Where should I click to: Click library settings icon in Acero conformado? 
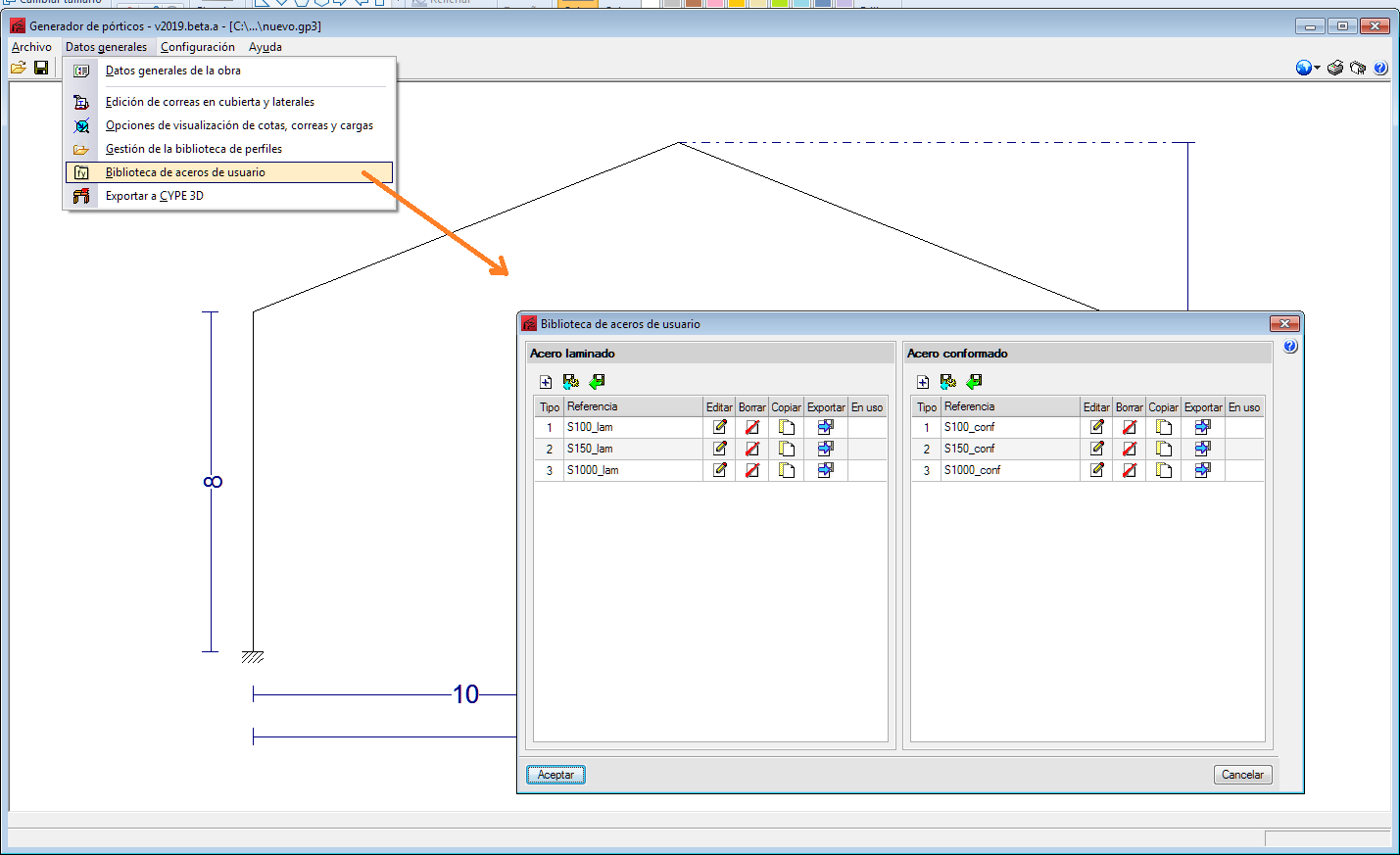pos(948,382)
